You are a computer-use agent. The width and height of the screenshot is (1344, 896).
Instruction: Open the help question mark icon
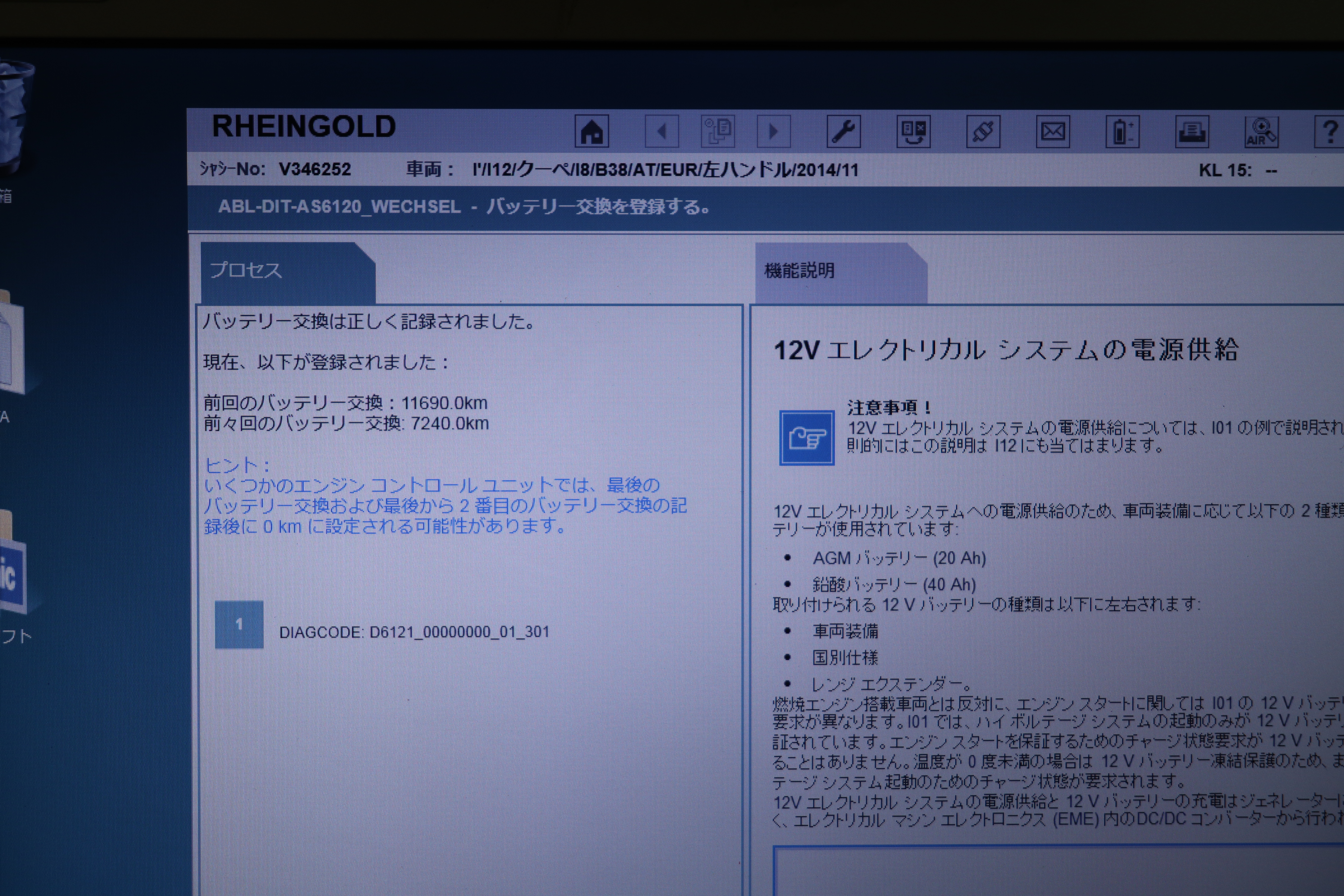1329,131
